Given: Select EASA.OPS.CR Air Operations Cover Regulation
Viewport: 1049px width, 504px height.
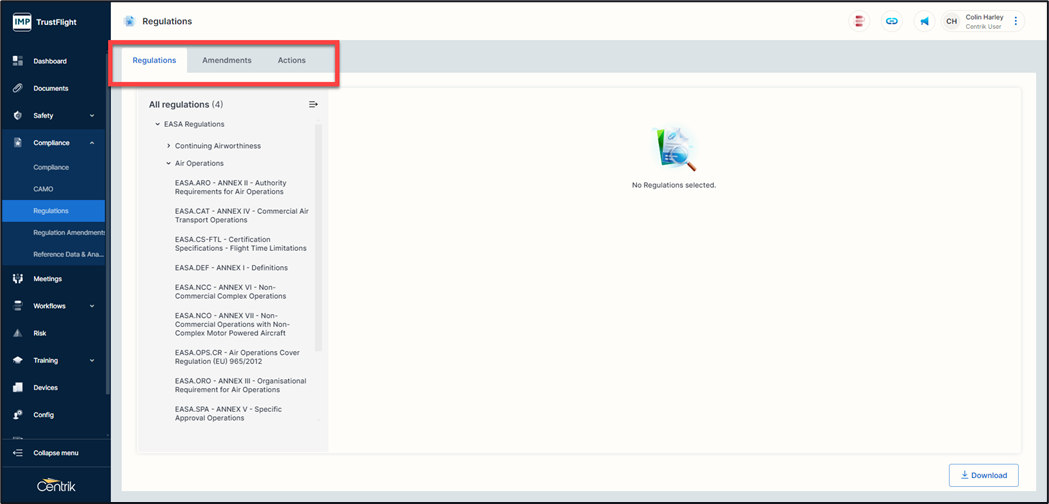Looking at the screenshot, I should point(237,357).
